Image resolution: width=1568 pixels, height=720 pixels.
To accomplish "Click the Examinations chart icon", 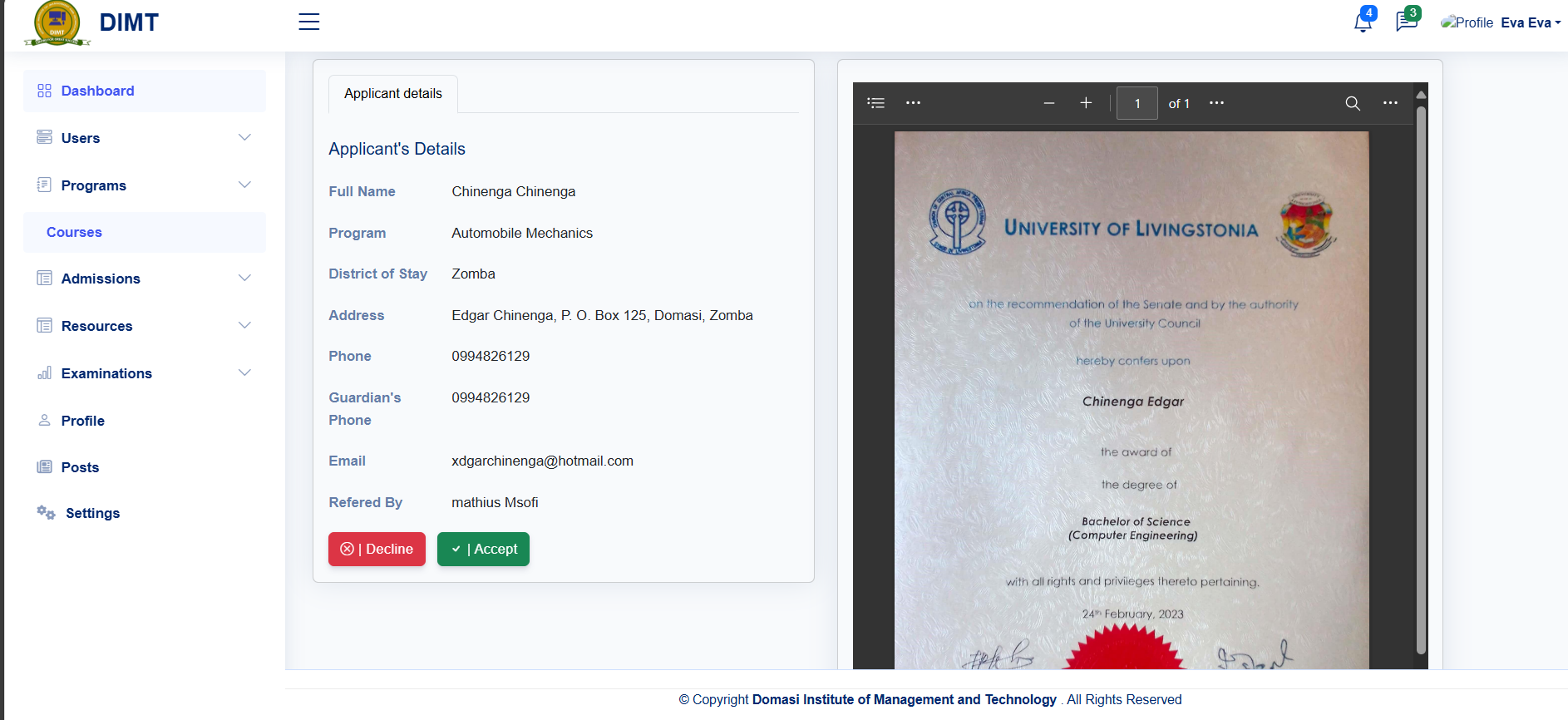I will 44,372.
